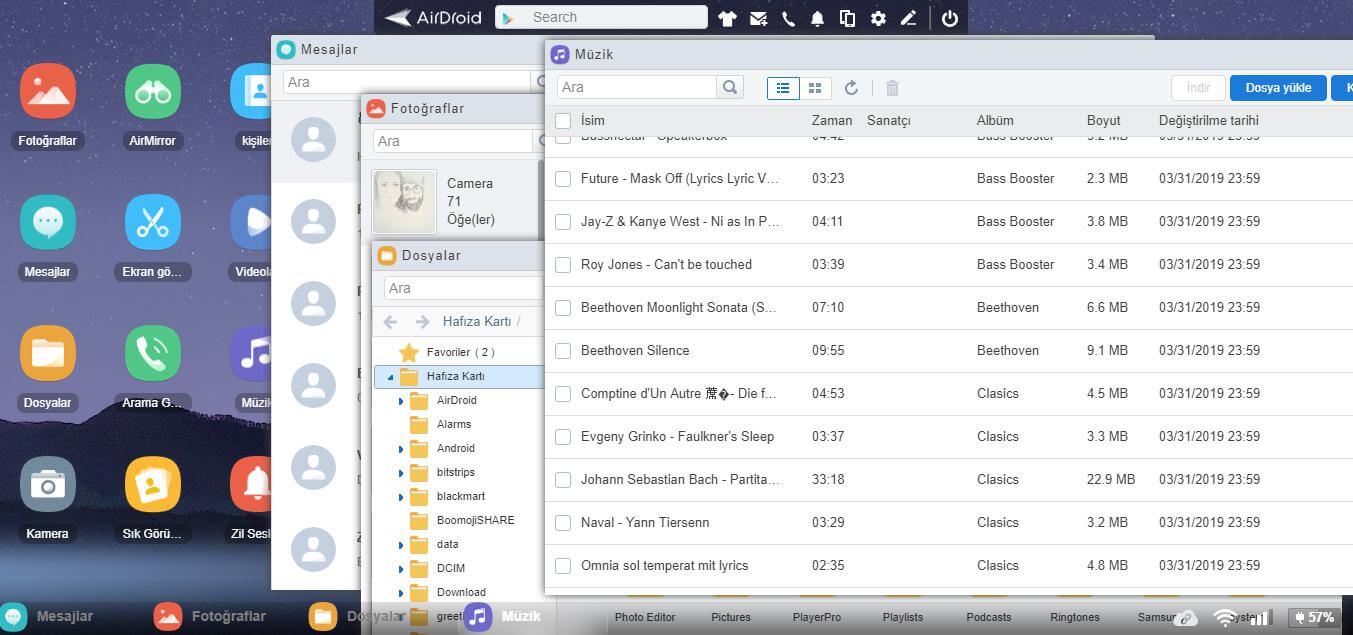Click the search magnifier button in the Müzik window

731,87
